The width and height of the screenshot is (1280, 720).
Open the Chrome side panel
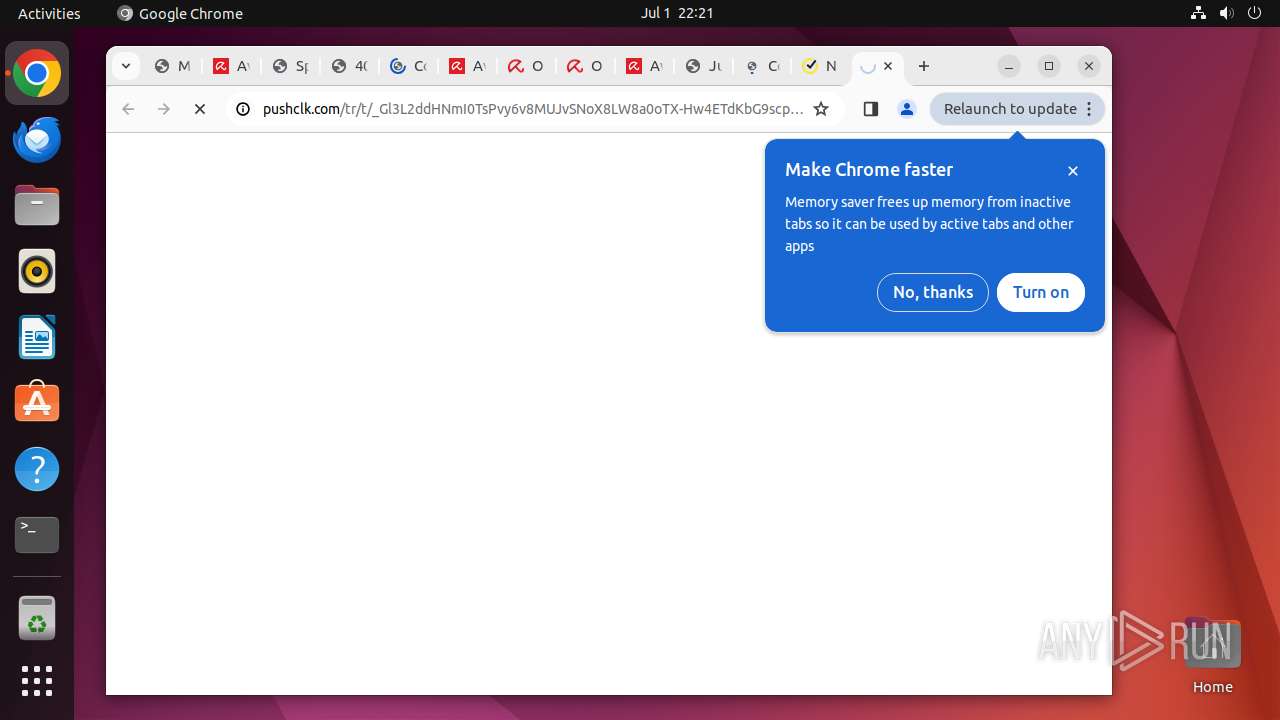tap(870, 109)
